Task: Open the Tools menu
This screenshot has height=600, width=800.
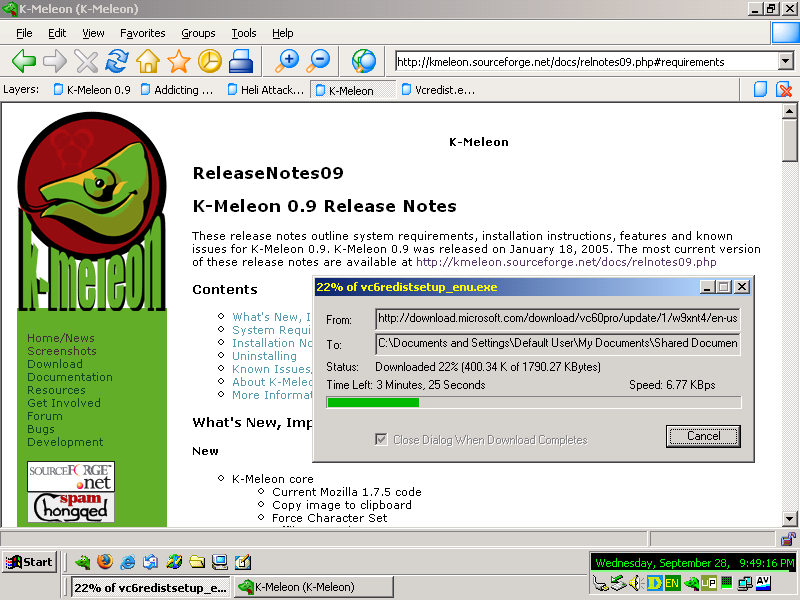Action: (x=244, y=33)
